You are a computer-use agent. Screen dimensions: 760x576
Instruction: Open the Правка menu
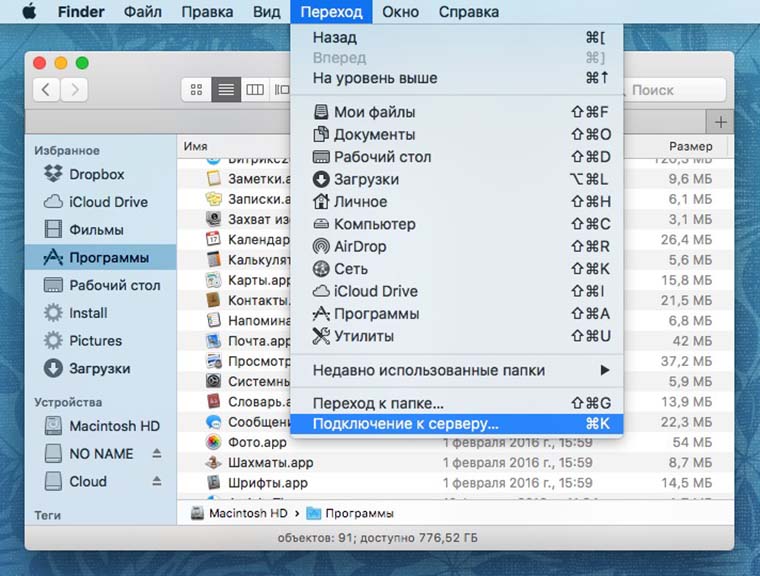tap(207, 12)
